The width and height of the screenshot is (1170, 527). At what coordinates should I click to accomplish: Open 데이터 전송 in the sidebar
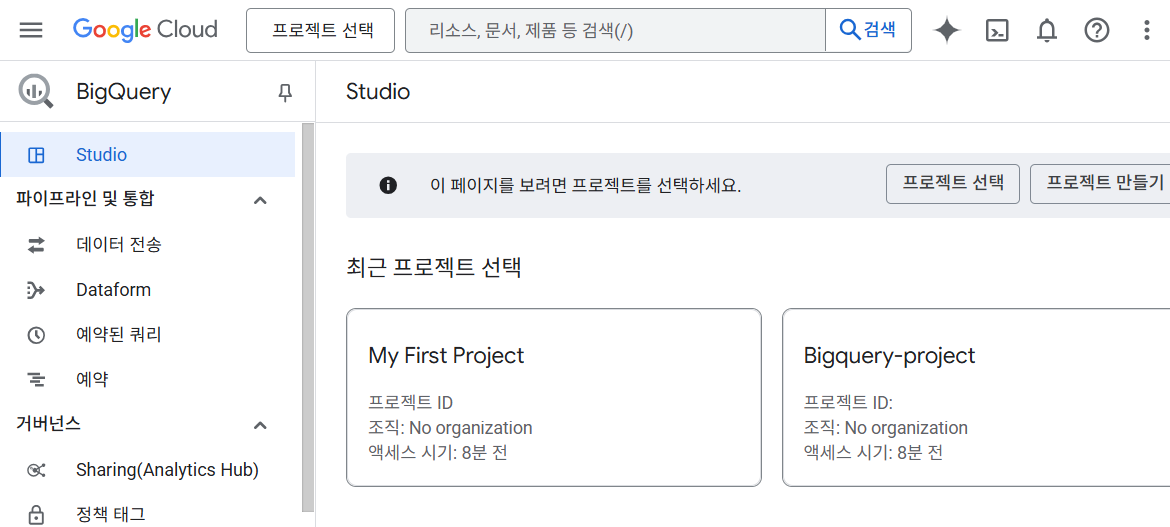click(x=148, y=244)
